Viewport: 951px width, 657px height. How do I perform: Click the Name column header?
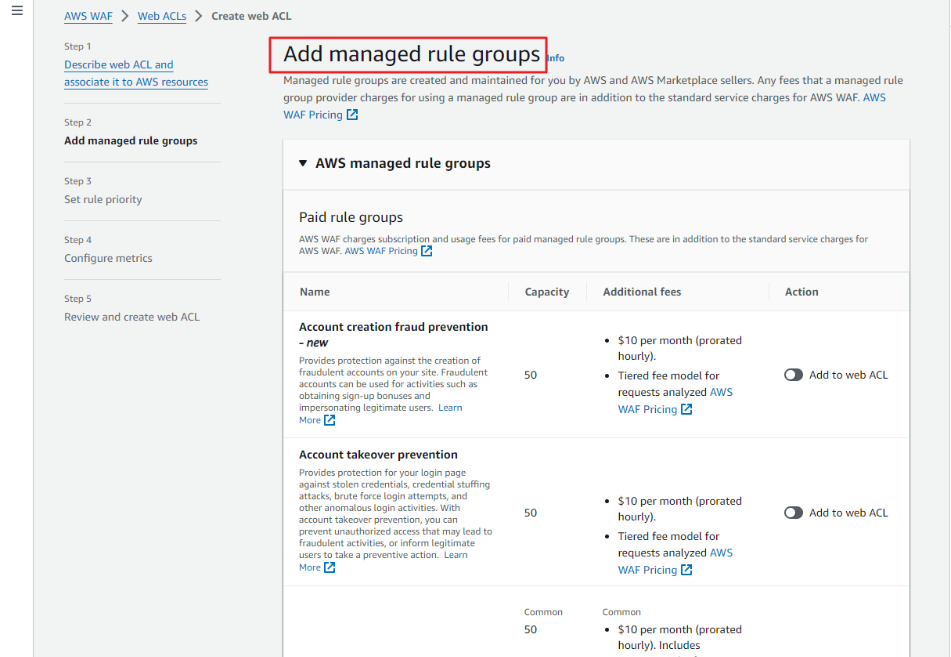(315, 292)
